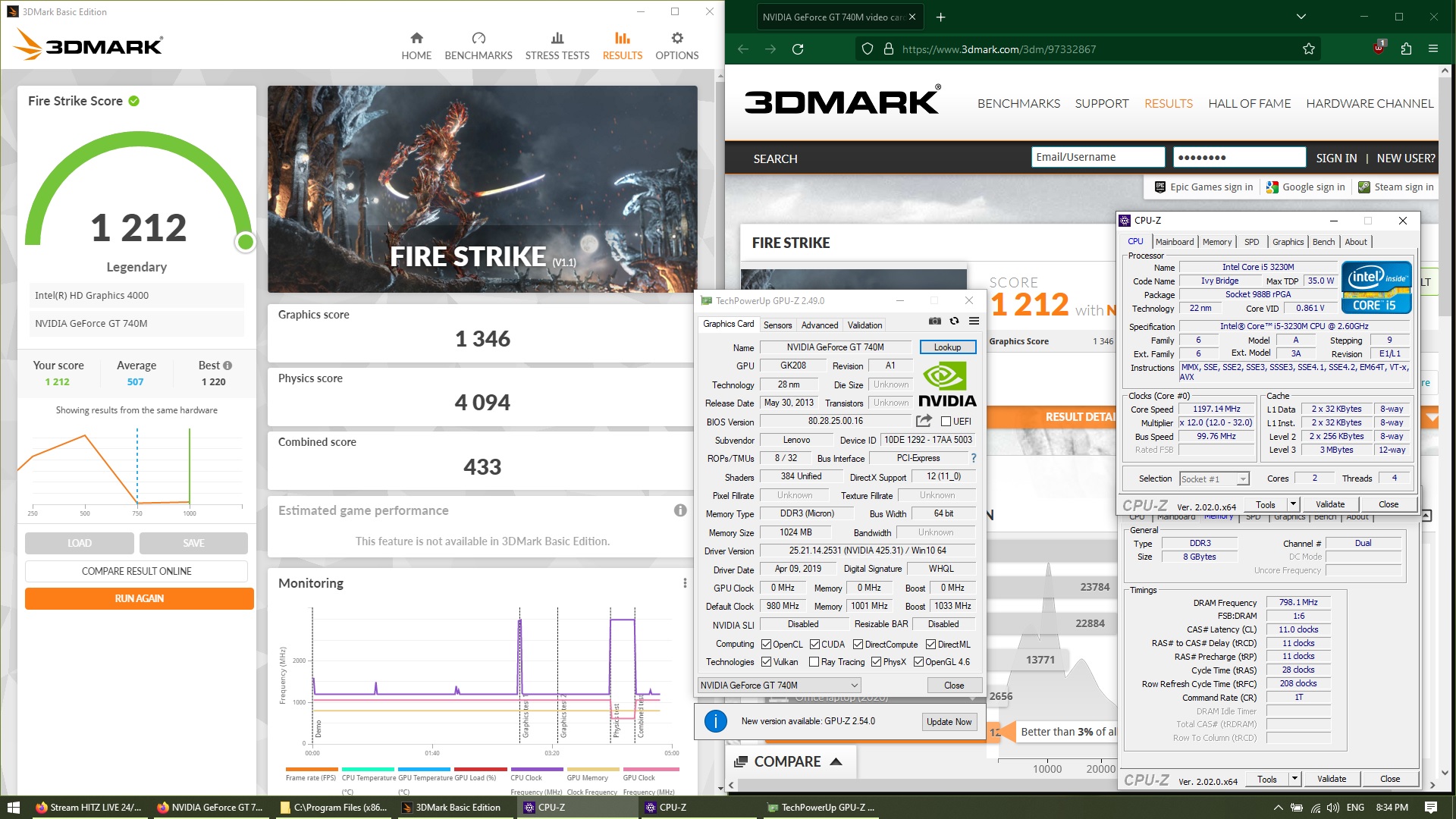The height and width of the screenshot is (819, 1456).
Task: Click tracking protection shield icon
Action: click(868, 49)
